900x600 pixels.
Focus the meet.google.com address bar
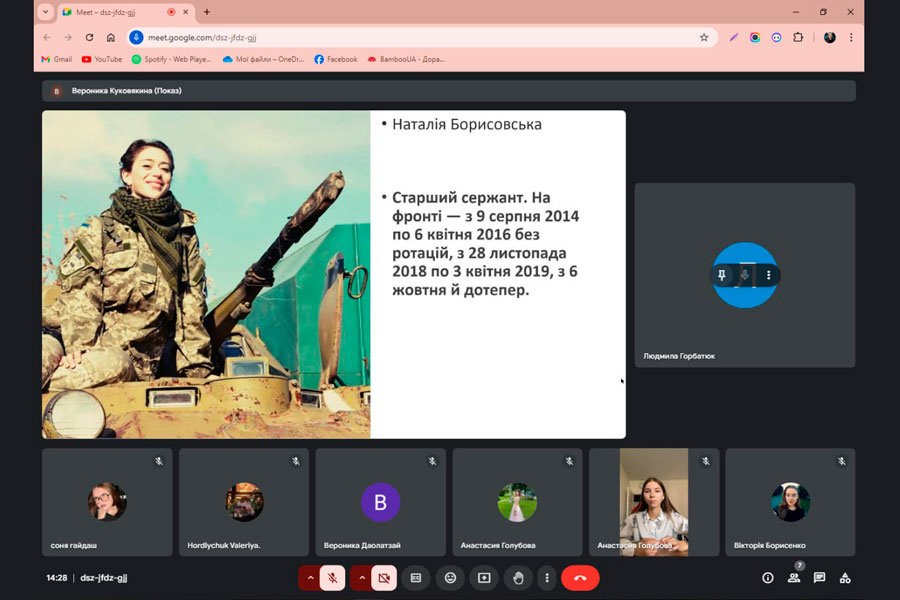(x=422, y=37)
